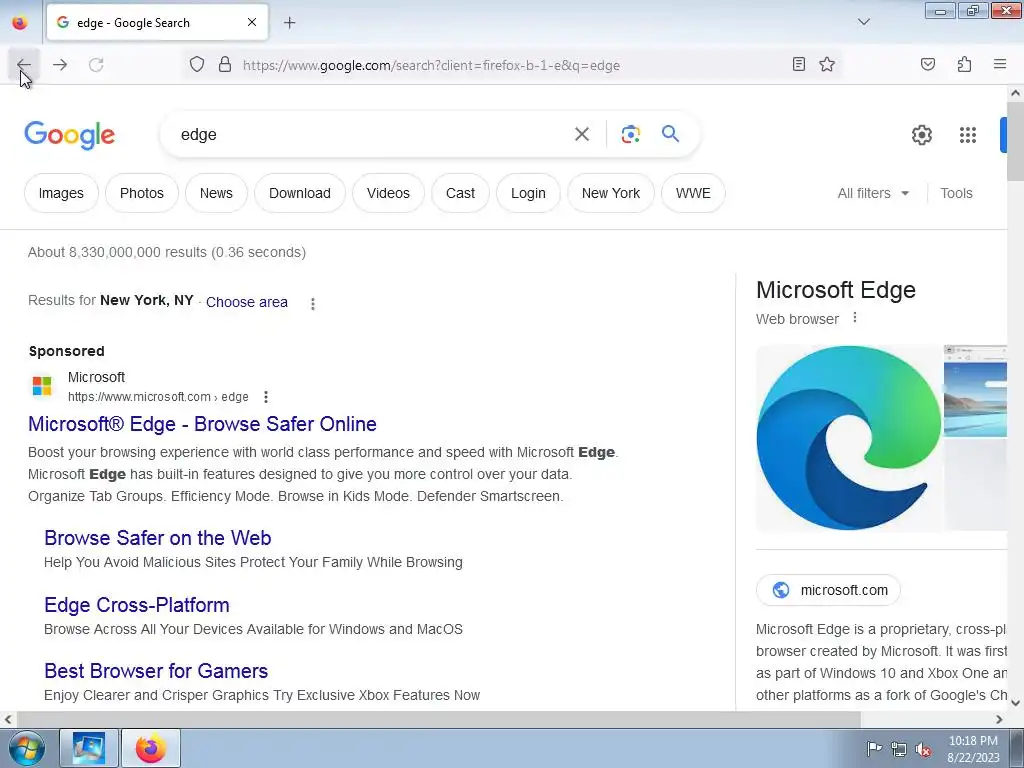Click the 'Microsoft Edge' knowledge panel title

click(x=836, y=290)
